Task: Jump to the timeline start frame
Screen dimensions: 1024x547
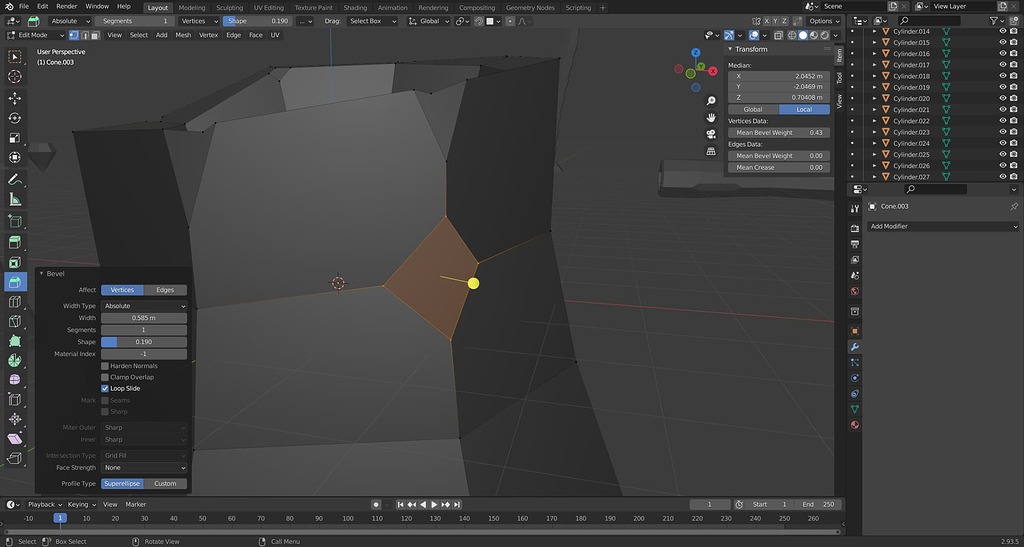Action: pos(401,505)
